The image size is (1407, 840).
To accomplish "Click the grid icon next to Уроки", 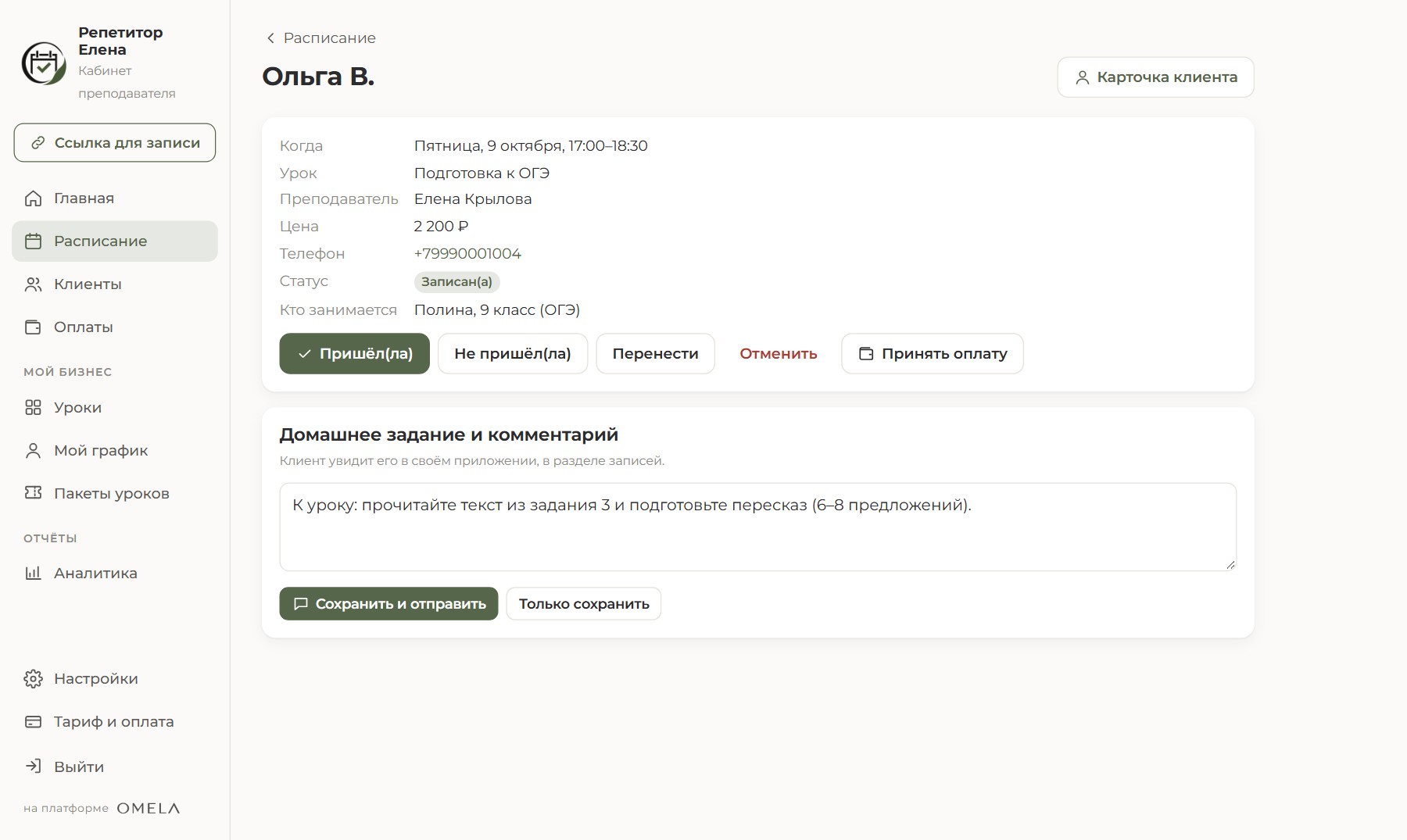I will click(x=33, y=408).
